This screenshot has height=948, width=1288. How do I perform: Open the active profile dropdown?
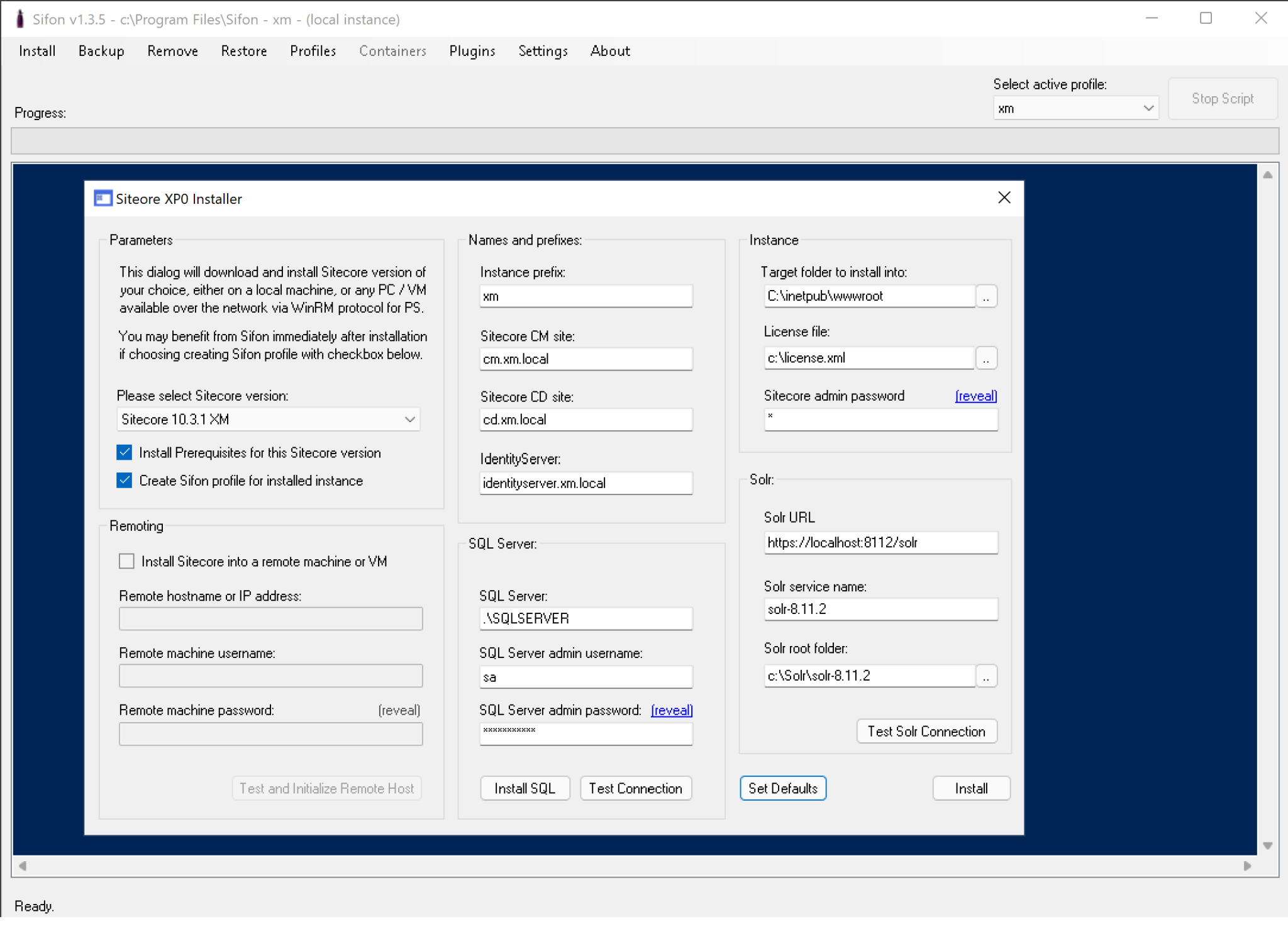coord(1148,108)
